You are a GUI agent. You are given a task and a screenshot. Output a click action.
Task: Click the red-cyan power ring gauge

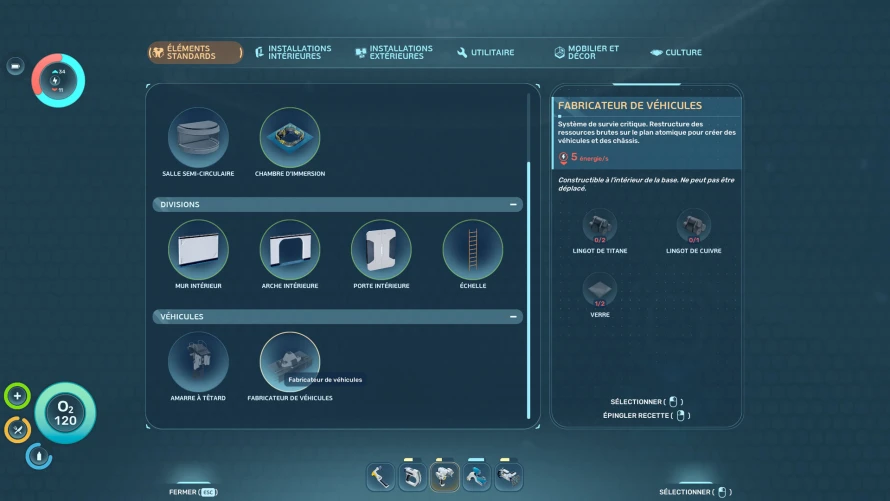(x=58, y=81)
